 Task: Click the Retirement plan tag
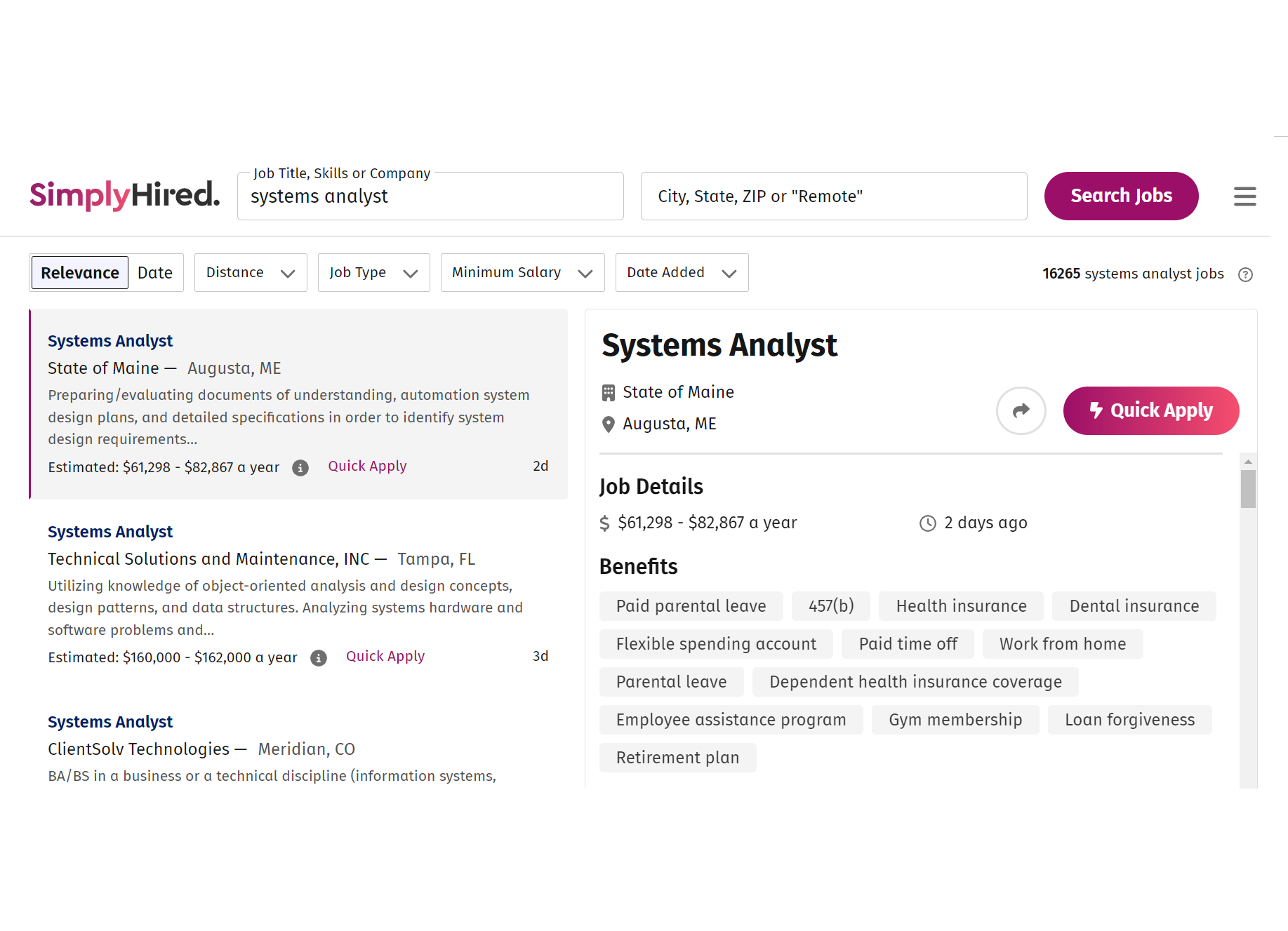coord(678,758)
